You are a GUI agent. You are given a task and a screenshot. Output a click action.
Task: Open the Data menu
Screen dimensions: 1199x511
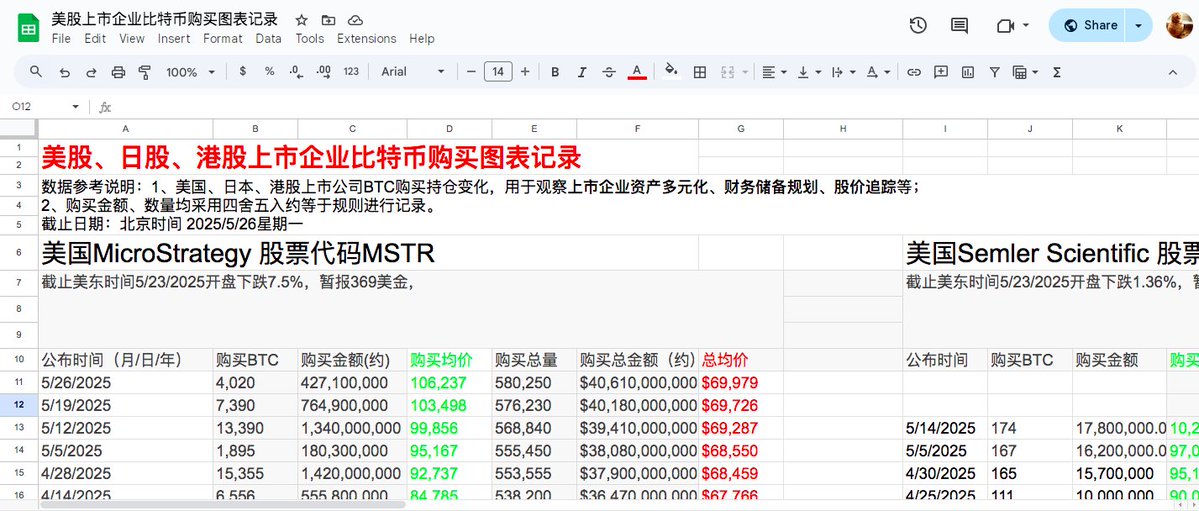pyautogui.click(x=268, y=38)
